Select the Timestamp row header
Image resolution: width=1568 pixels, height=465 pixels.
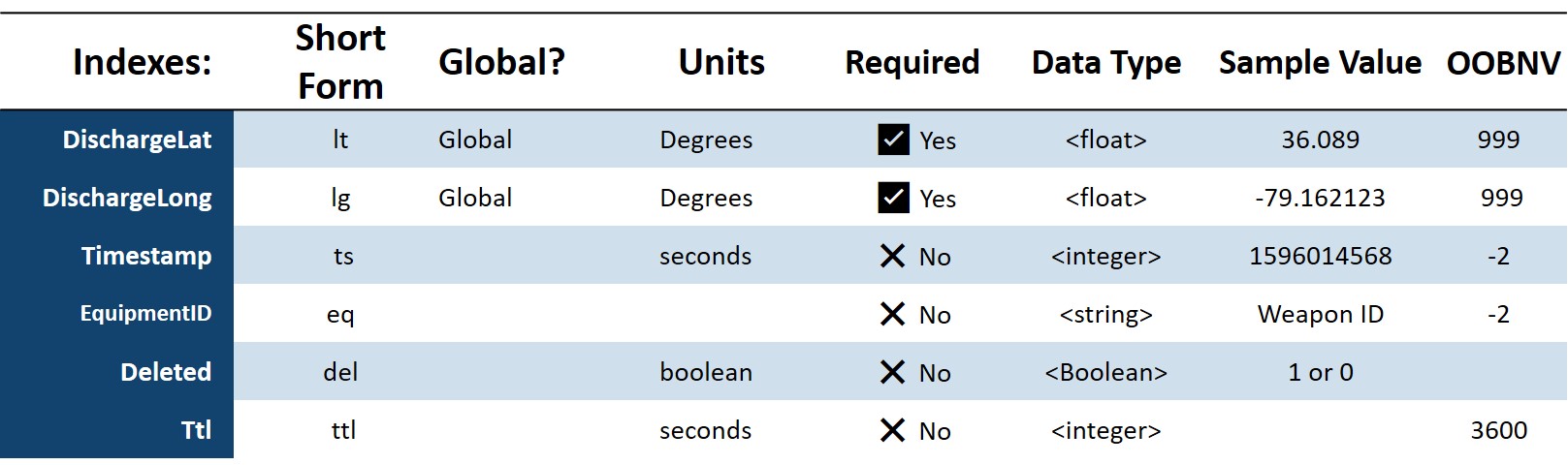tap(146, 256)
